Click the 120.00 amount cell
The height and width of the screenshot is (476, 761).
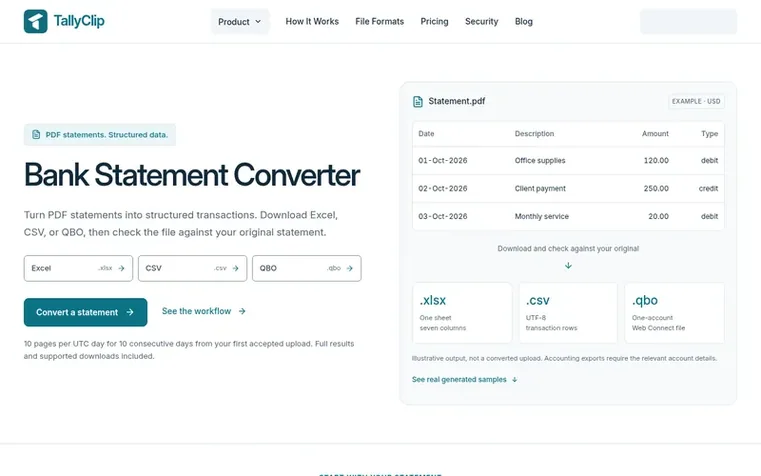coord(656,161)
